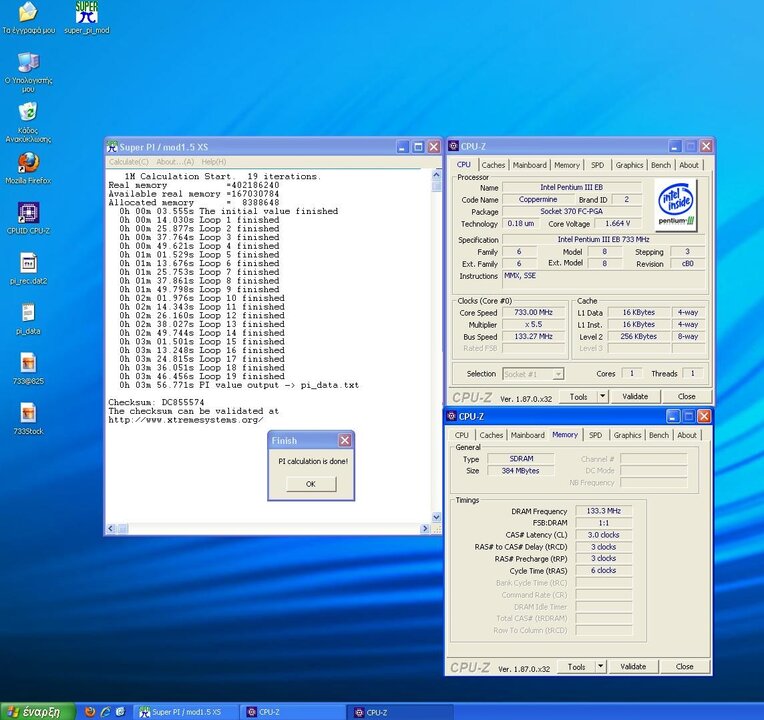
Task: Click the Checksum: DC855574 line
Action: click(x=156, y=402)
